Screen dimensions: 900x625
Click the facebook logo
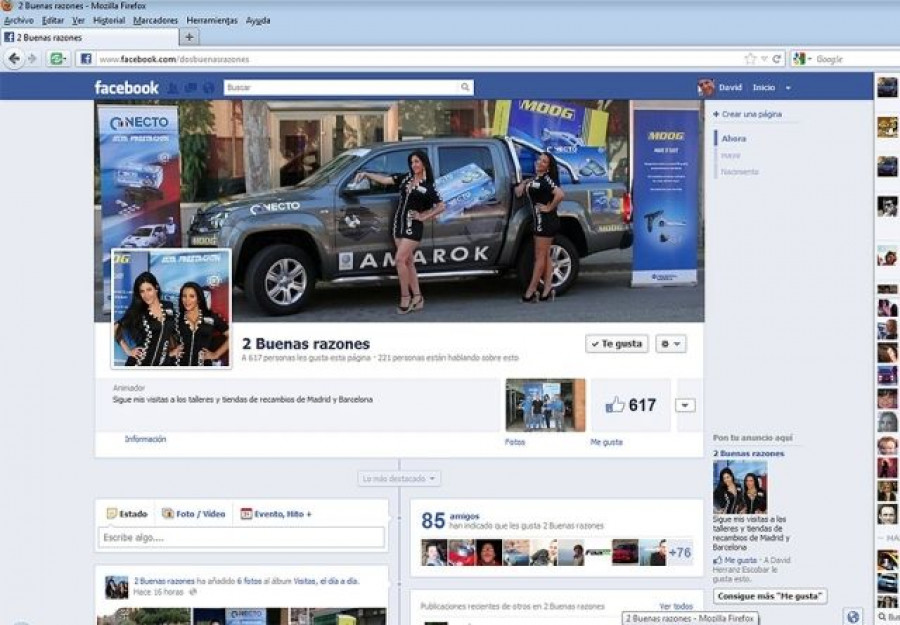126,87
